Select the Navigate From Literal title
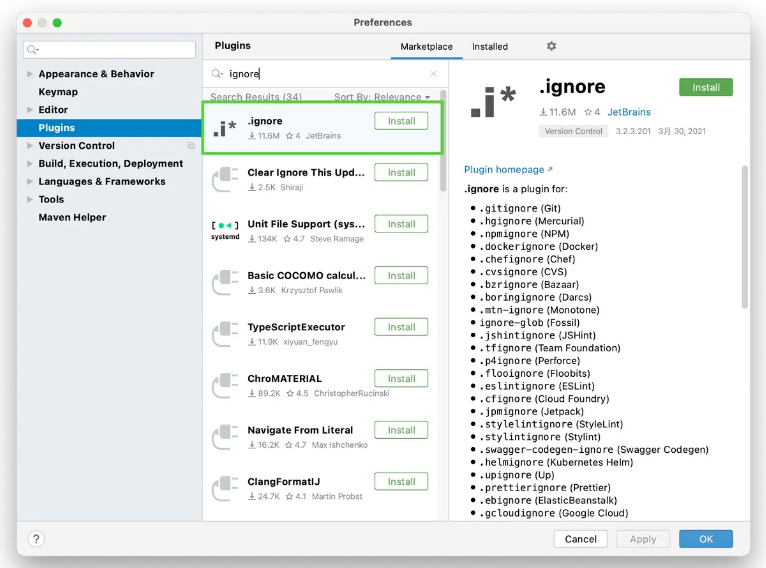766x568 pixels. click(300, 430)
